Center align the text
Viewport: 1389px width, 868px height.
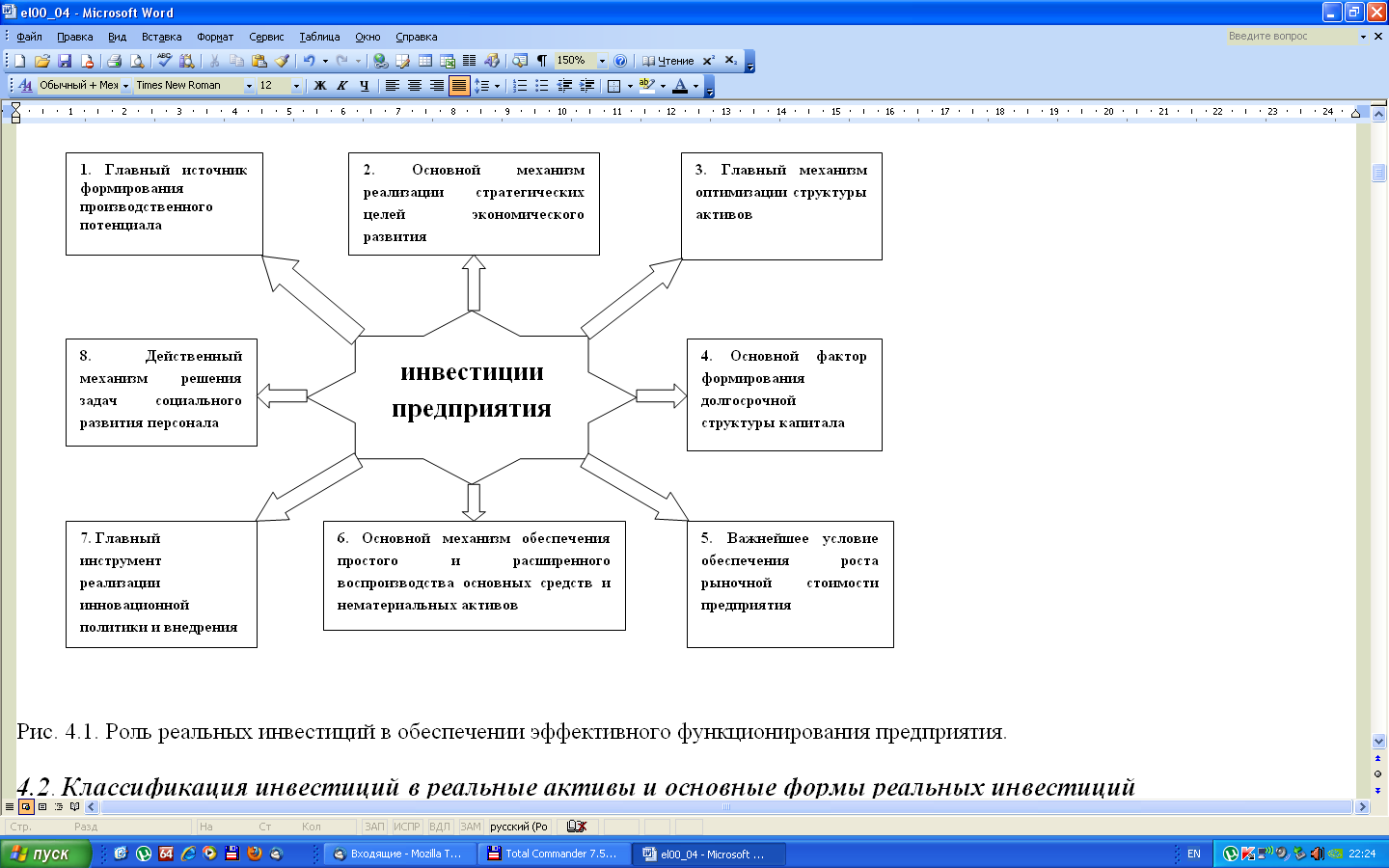tap(414, 86)
